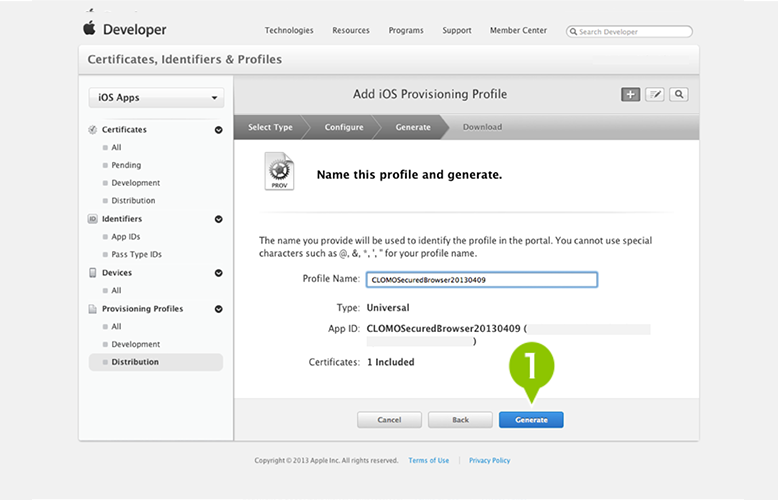Select the Configure step
778x500 pixels.
[344, 127]
